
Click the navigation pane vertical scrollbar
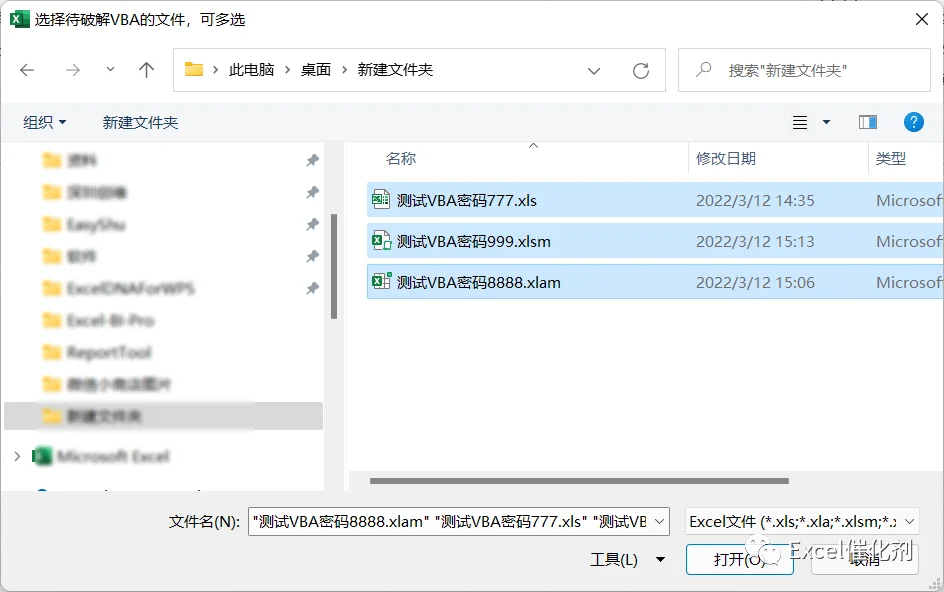[334, 266]
